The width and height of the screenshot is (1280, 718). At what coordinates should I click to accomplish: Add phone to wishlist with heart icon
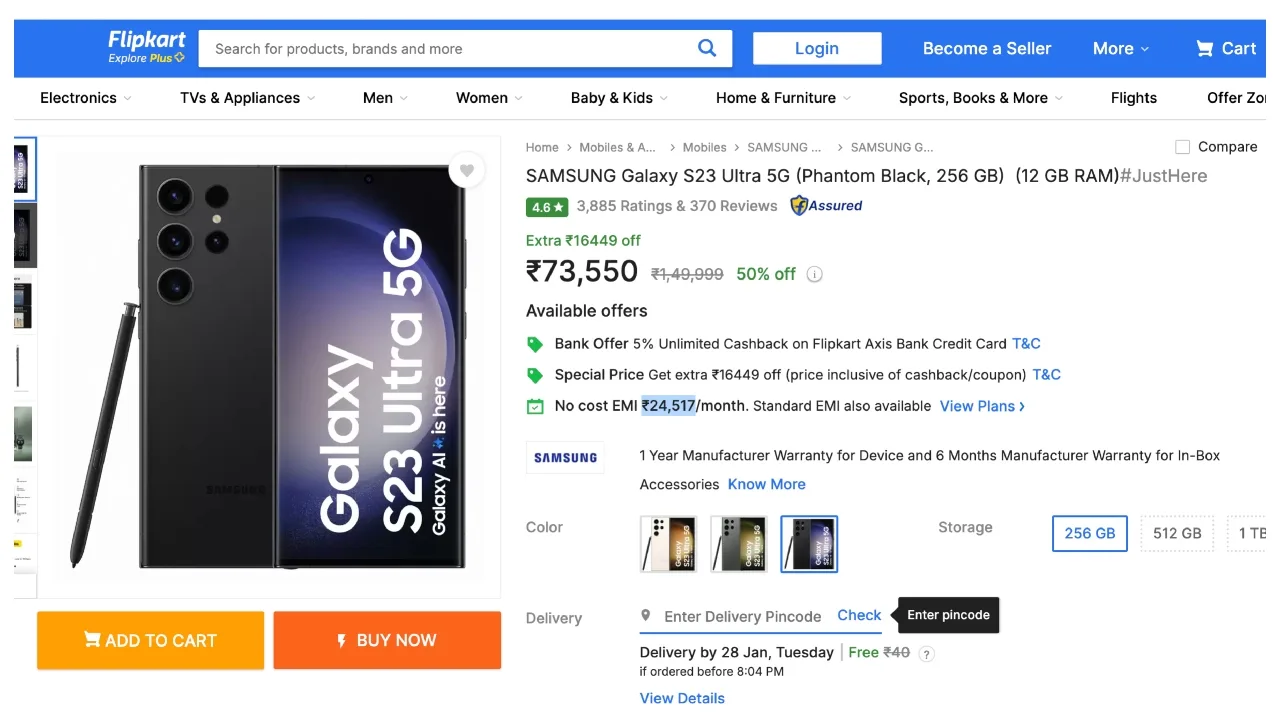click(466, 170)
